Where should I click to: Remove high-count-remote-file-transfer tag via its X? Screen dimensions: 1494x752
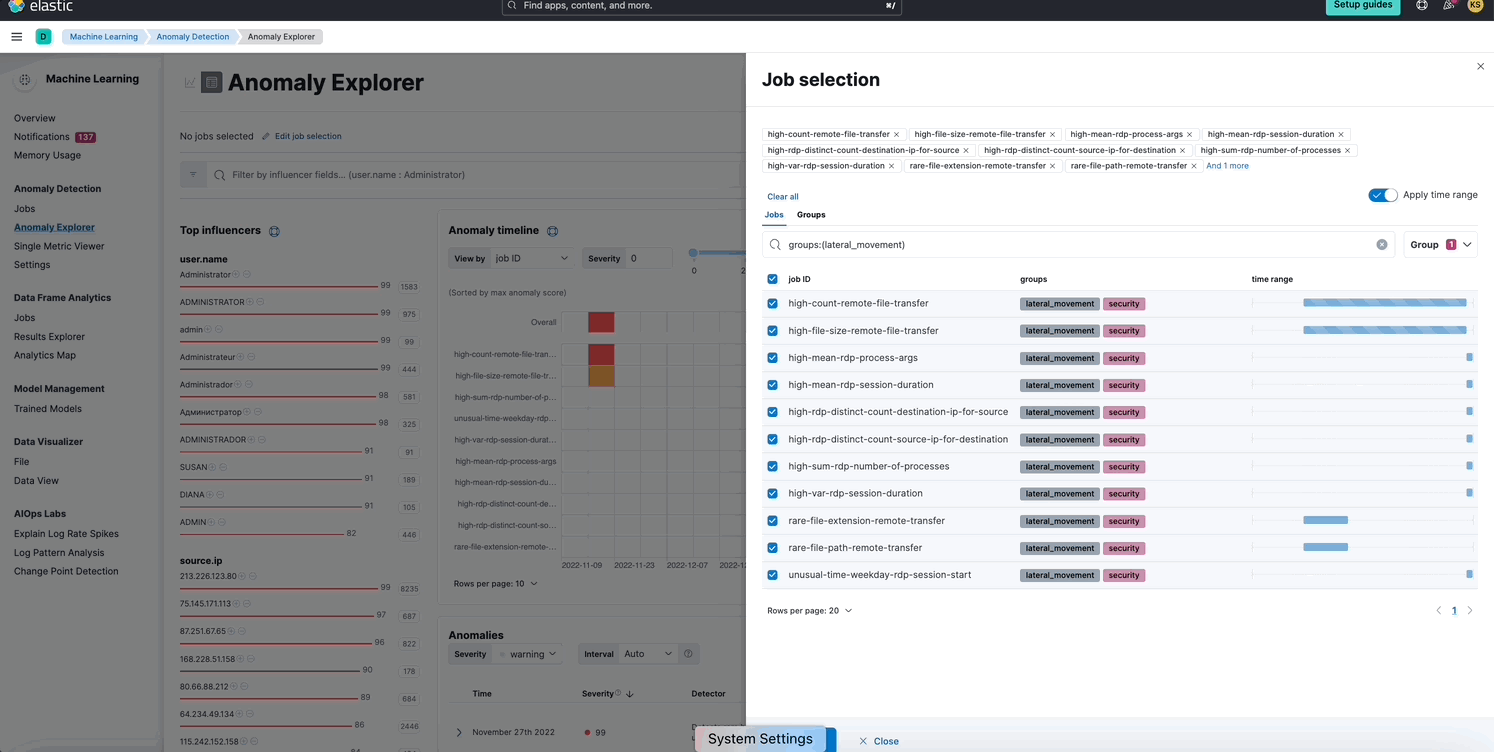click(896, 135)
